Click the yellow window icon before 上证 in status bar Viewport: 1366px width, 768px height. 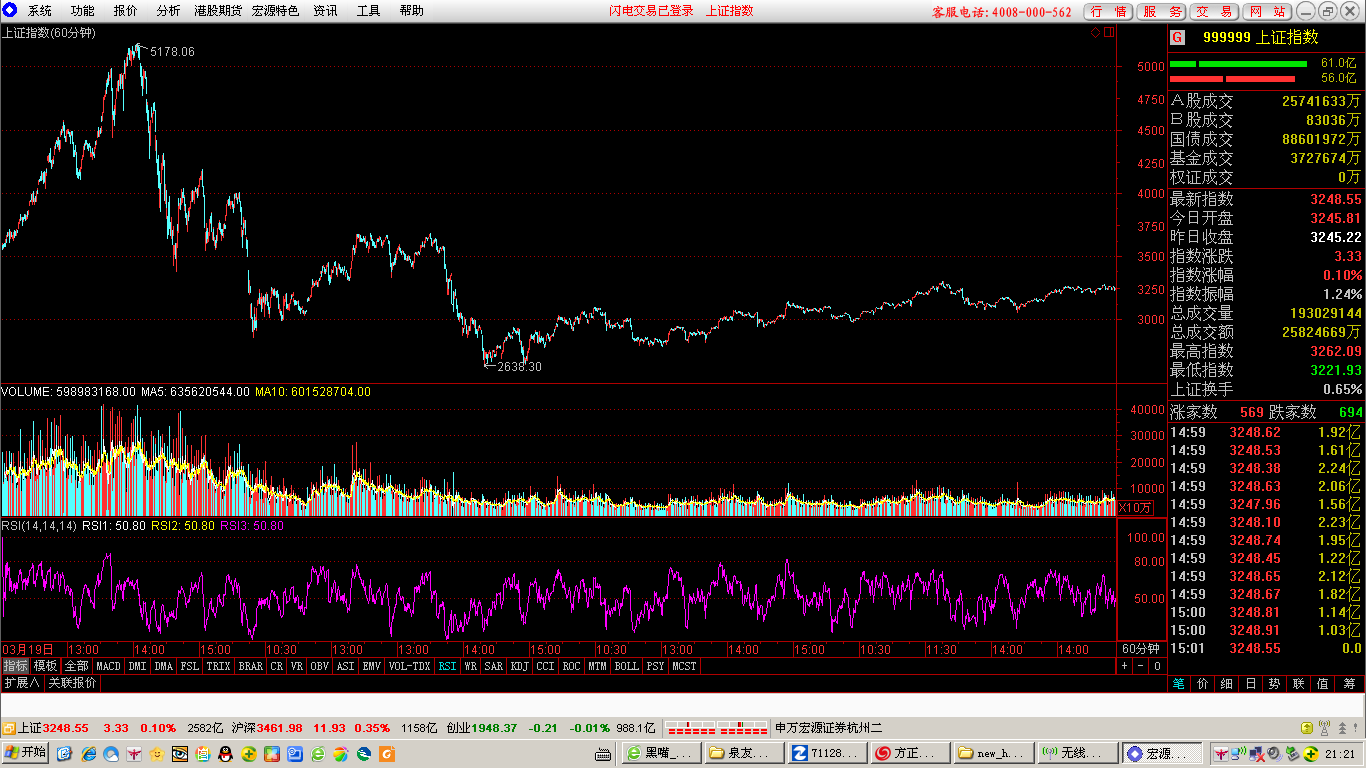[8, 728]
